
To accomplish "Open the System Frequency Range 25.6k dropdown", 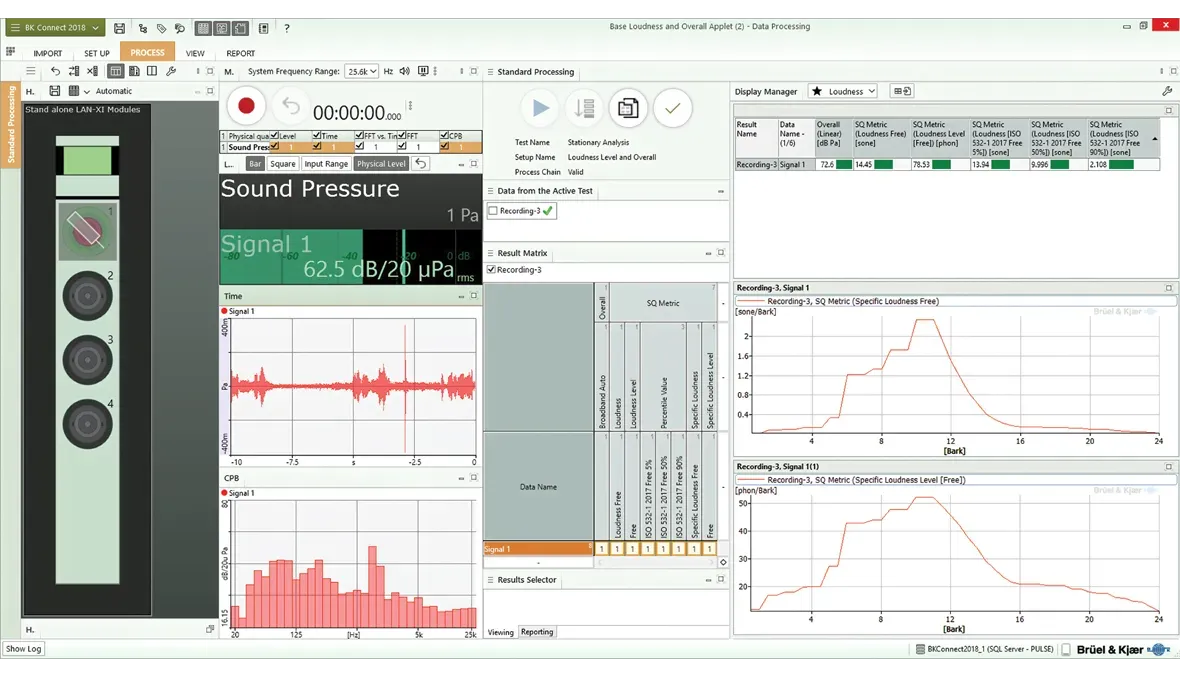I will click(x=361, y=71).
